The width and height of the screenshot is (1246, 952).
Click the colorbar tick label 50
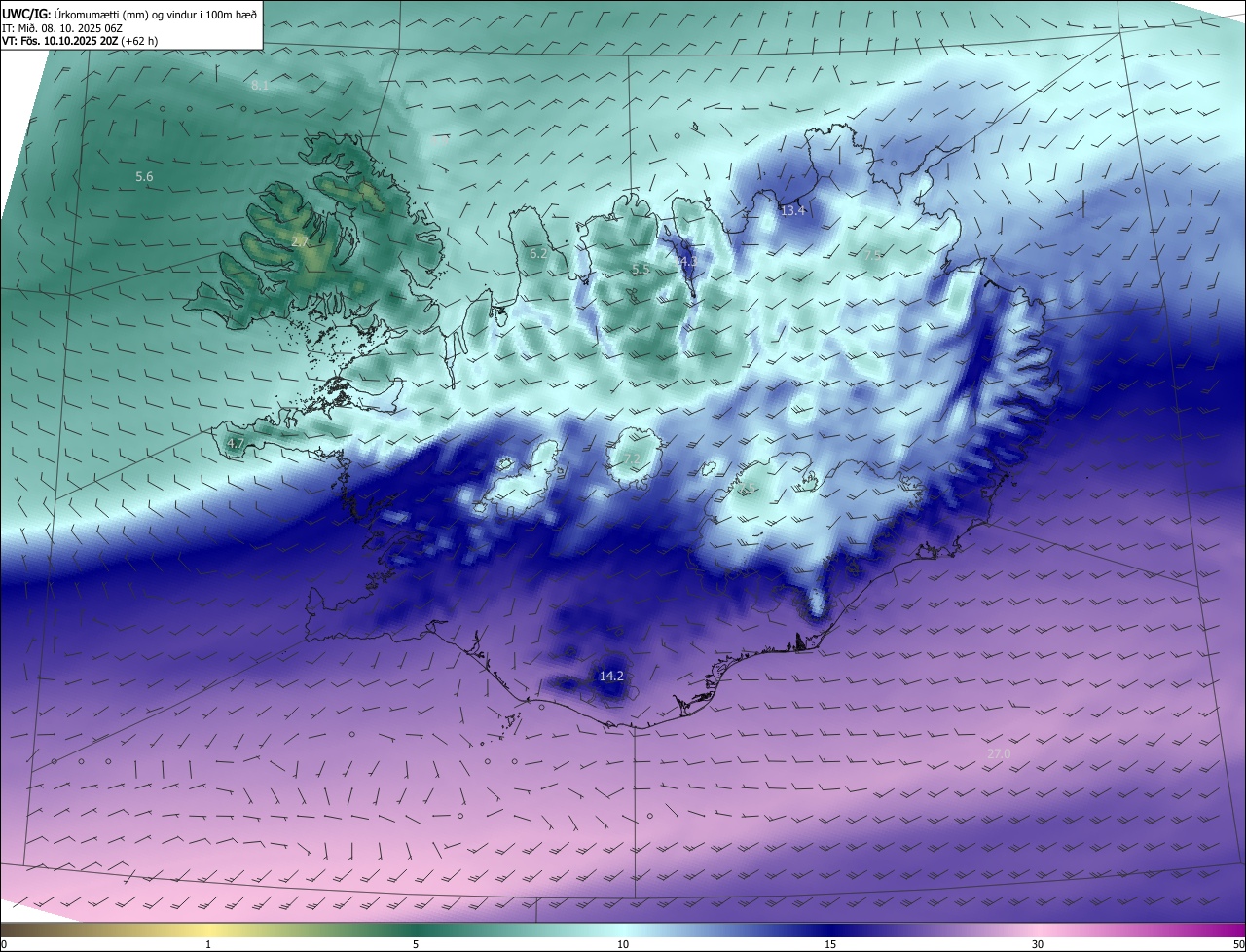(1238, 944)
